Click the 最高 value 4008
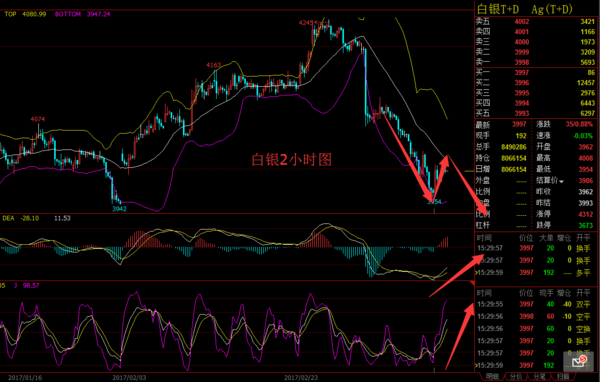The width and height of the screenshot is (600, 382). [x=585, y=158]
